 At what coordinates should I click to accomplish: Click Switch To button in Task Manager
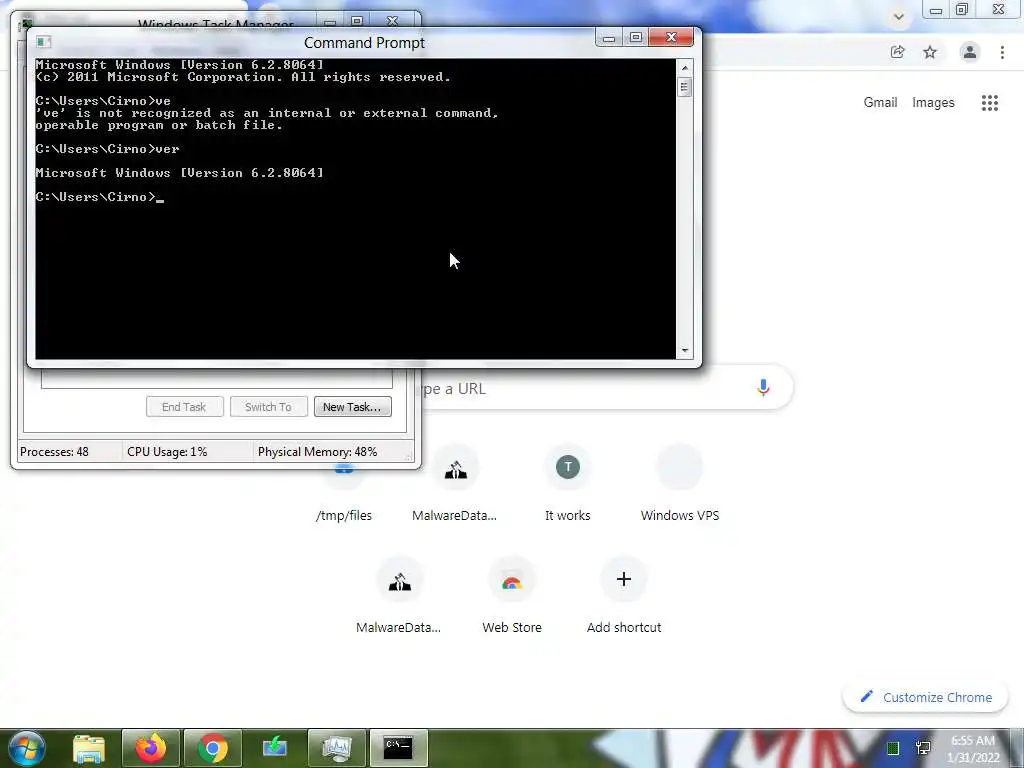point(268,407)
